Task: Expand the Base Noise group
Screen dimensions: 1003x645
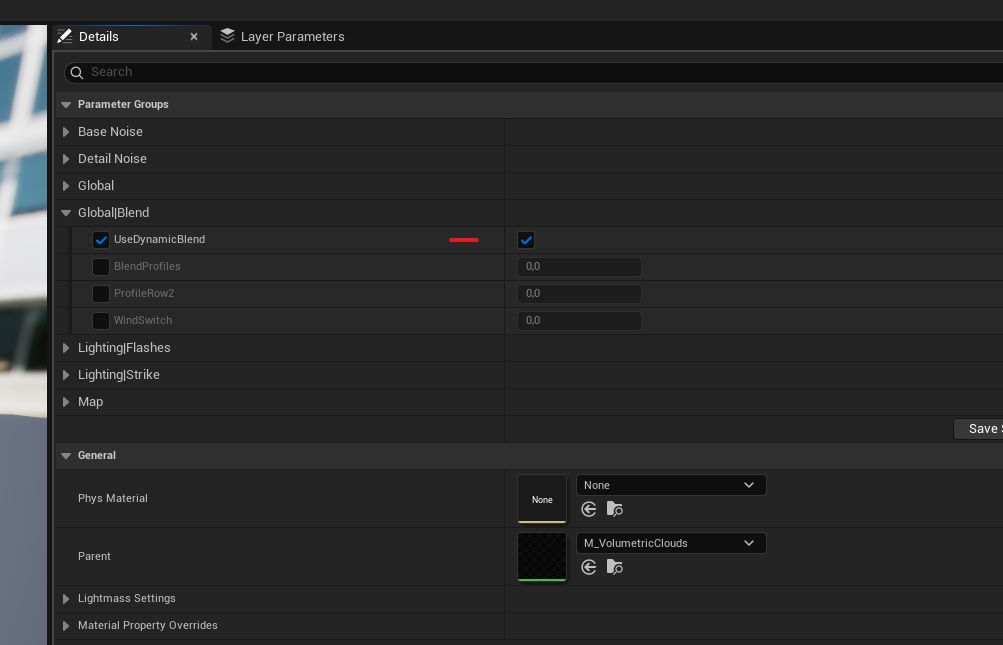Action: tap(66, 132)
